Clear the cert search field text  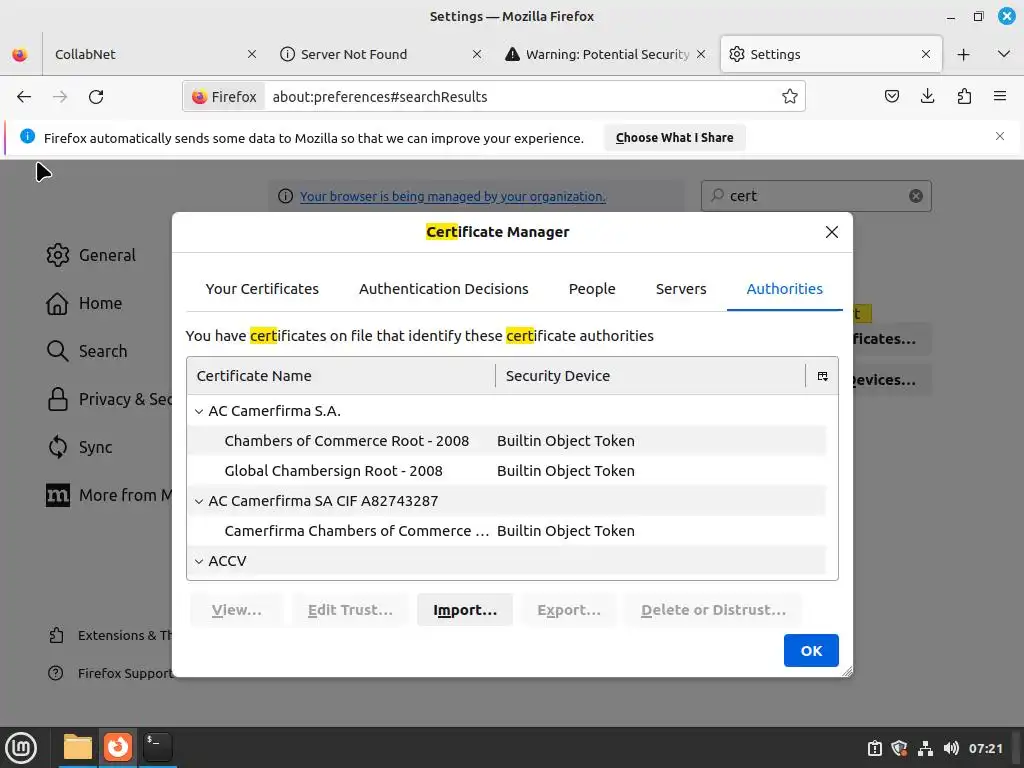(916, 196)
